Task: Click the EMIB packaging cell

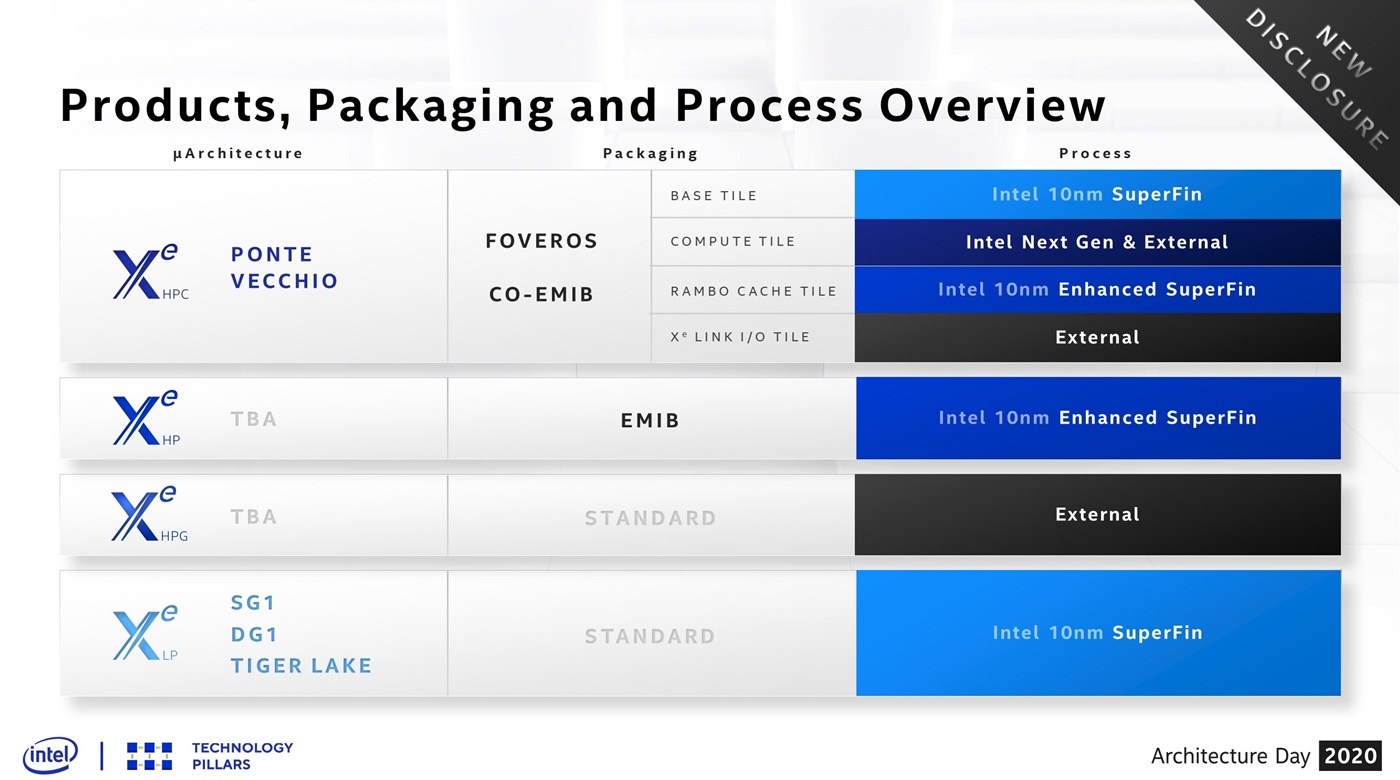Action: coord(650,421)
